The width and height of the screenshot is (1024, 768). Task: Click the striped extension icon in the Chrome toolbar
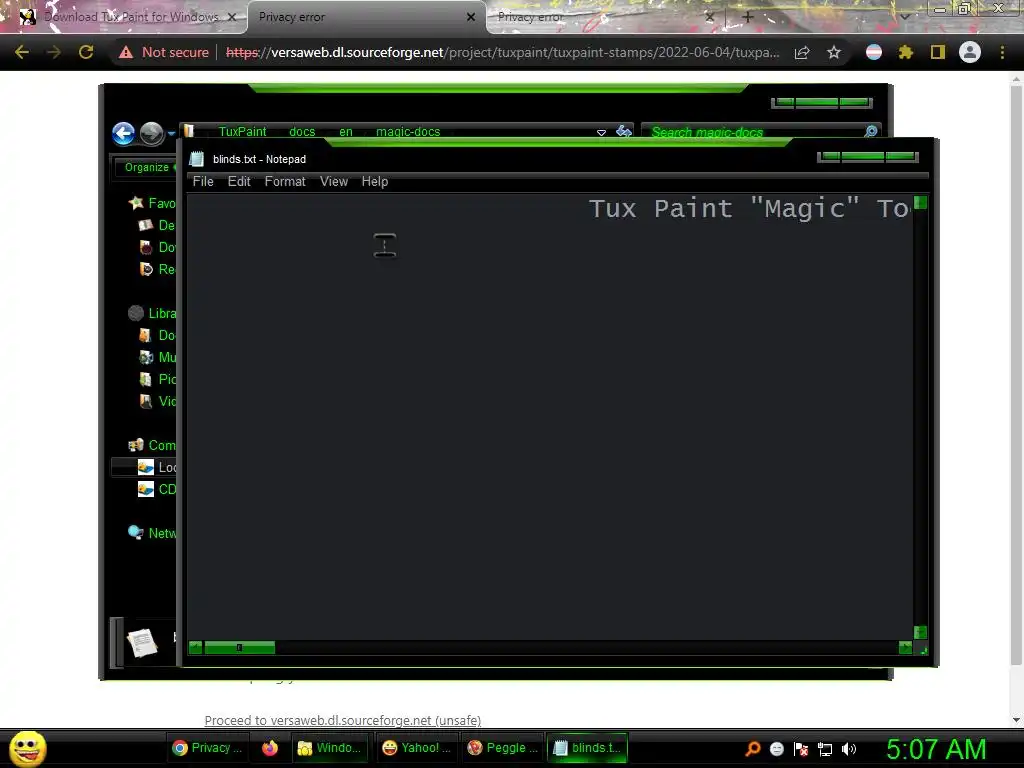pyautogui.click(x=874, y=52)
